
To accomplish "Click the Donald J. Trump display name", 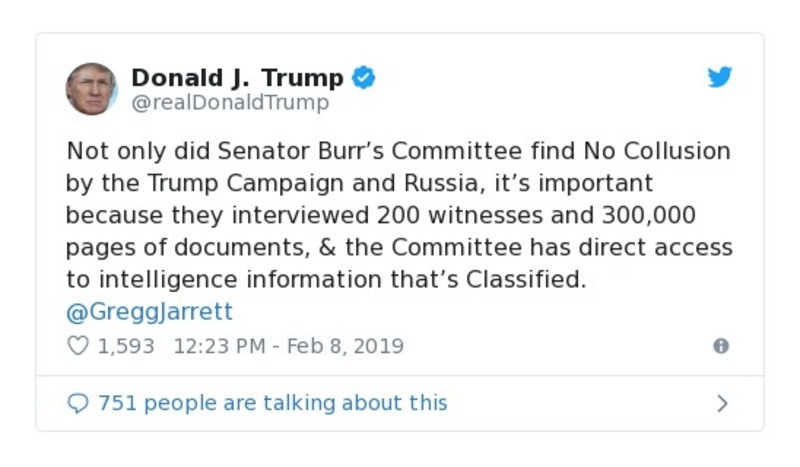I will tap(238, 77).
